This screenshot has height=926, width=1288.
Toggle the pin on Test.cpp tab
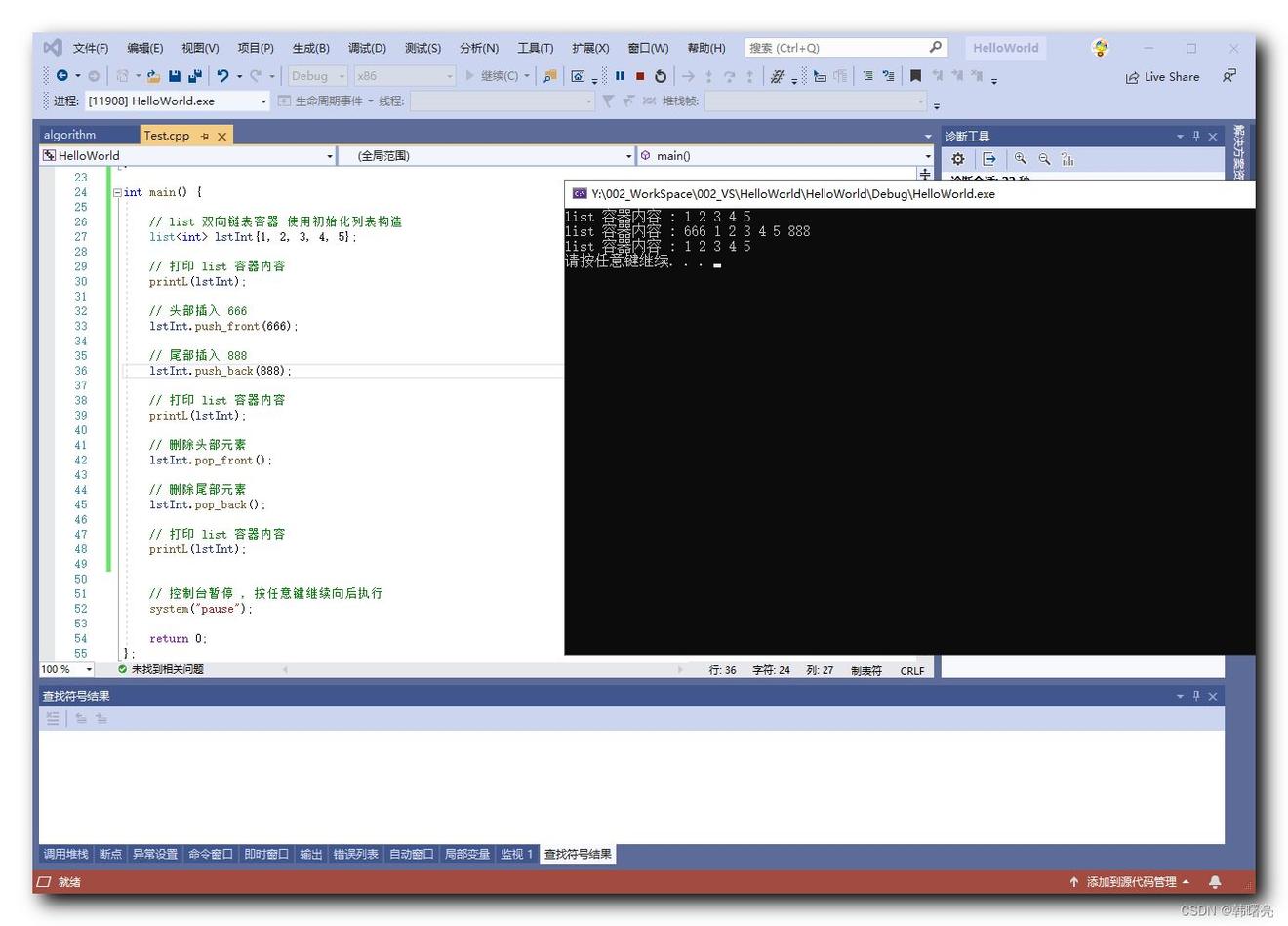point(205,136)
